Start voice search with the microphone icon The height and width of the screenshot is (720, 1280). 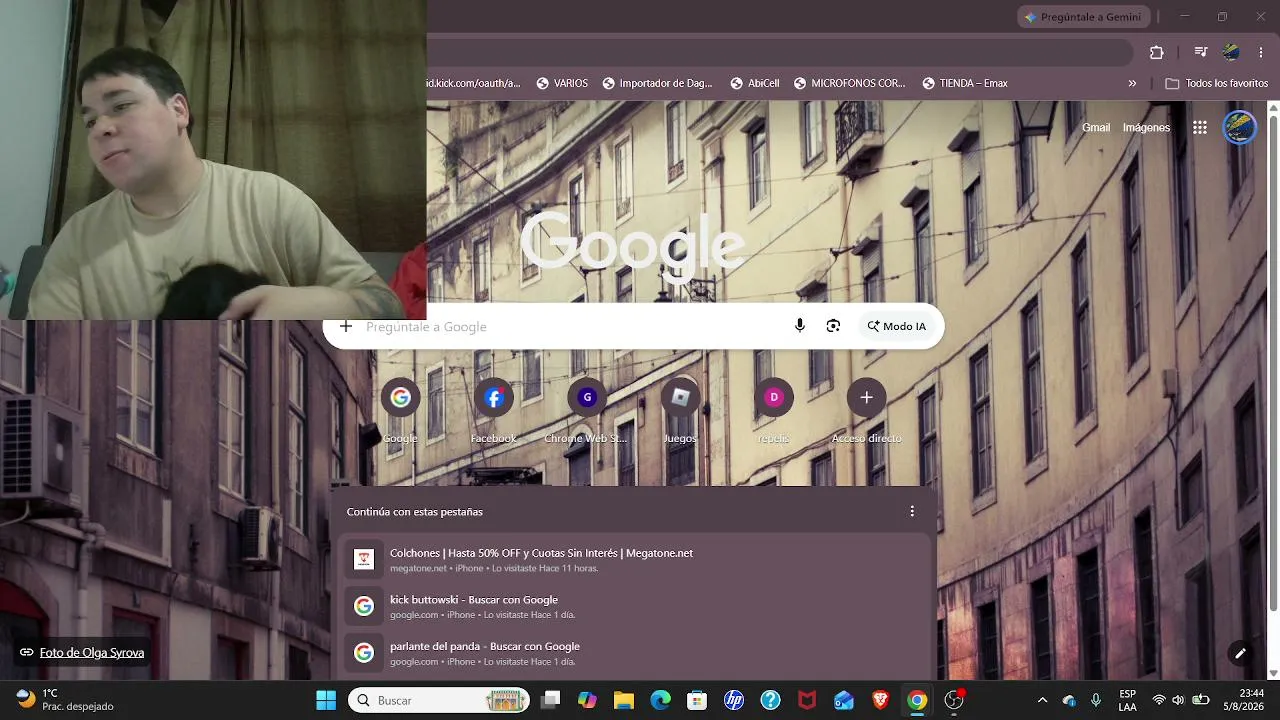coord(799,326)
